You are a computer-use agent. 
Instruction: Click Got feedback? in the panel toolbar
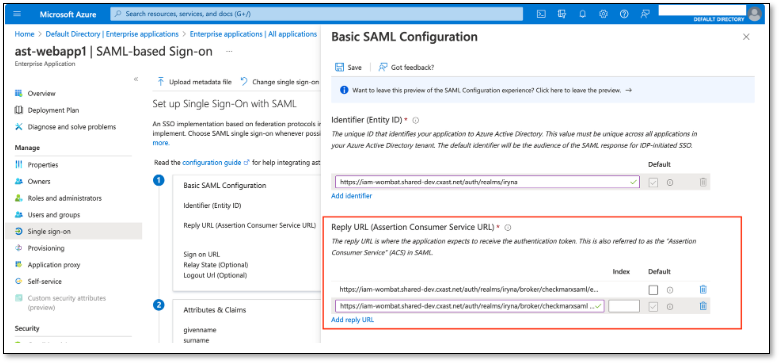coord(406,67)
